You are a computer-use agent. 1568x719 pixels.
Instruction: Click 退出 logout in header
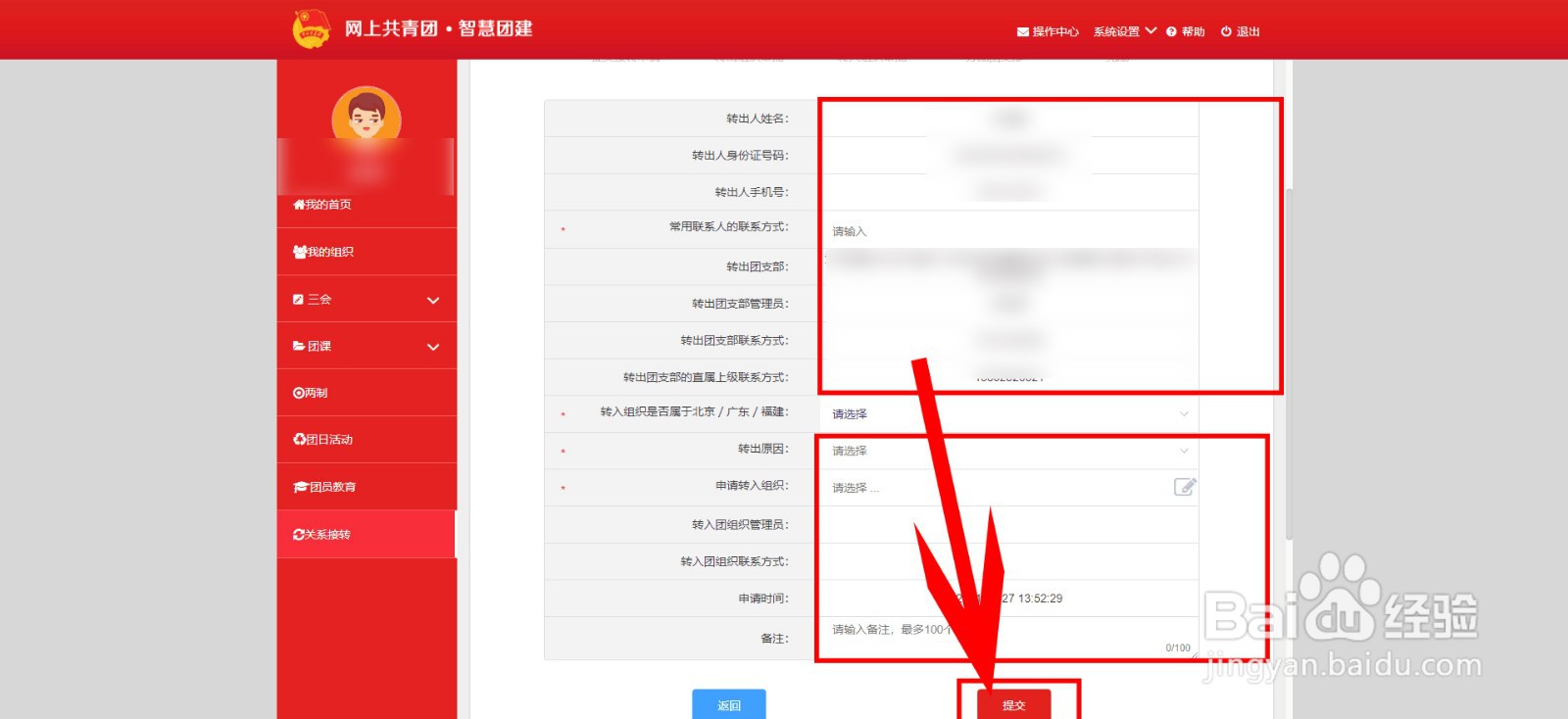pos(1241,31)
